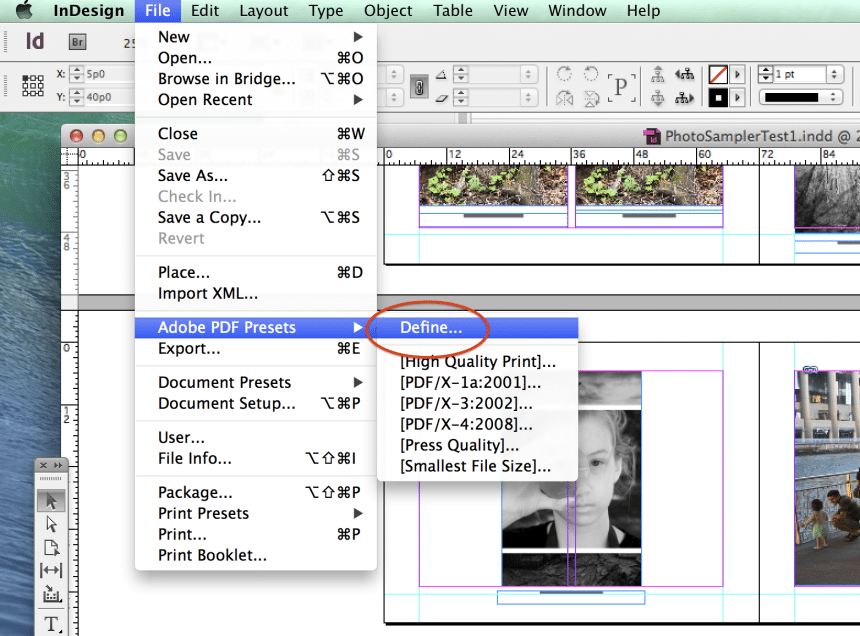Expand the New submenu

tap(256, 37)
